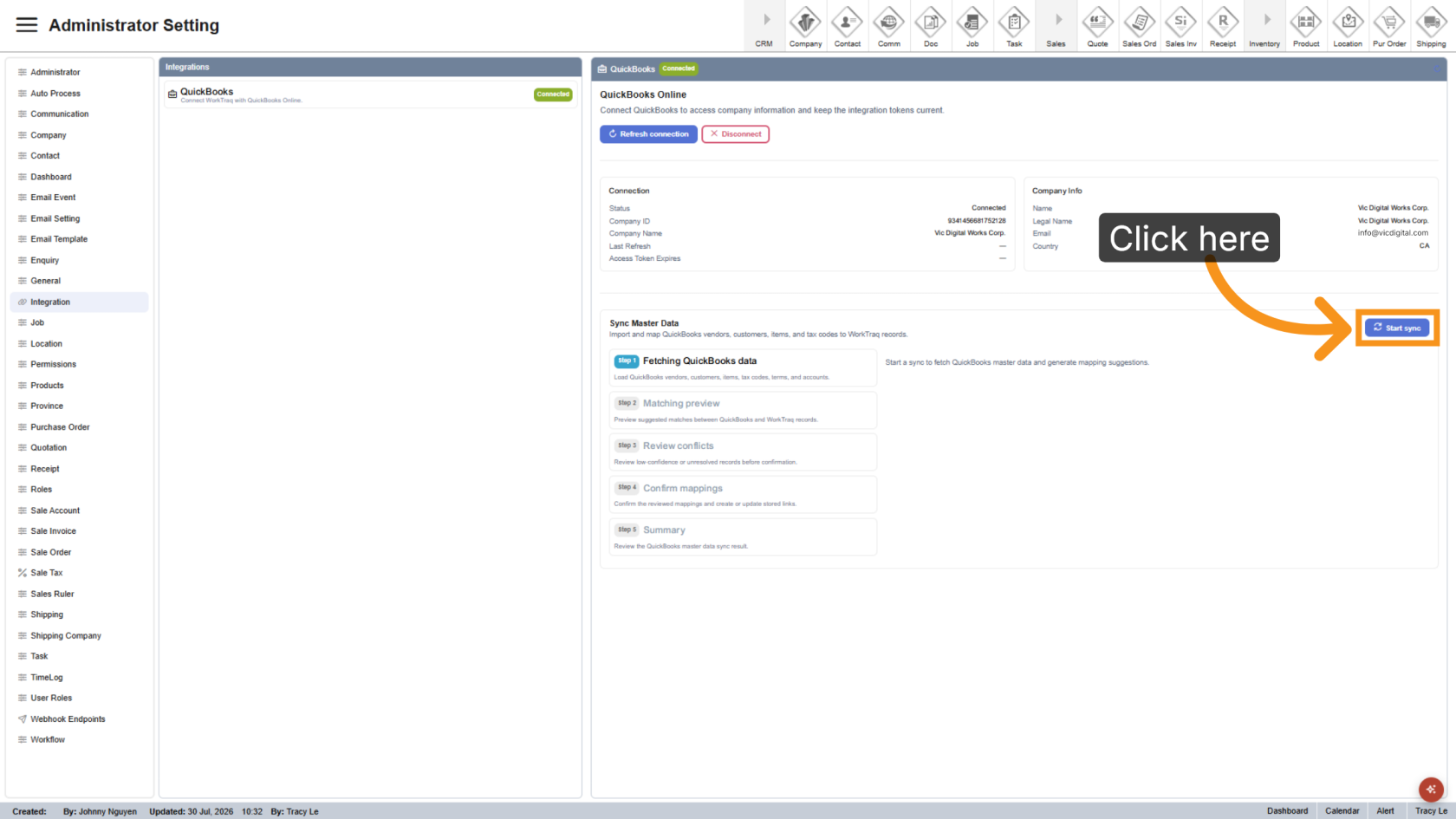Open the Sales Inv module icon

[1180, 26]
